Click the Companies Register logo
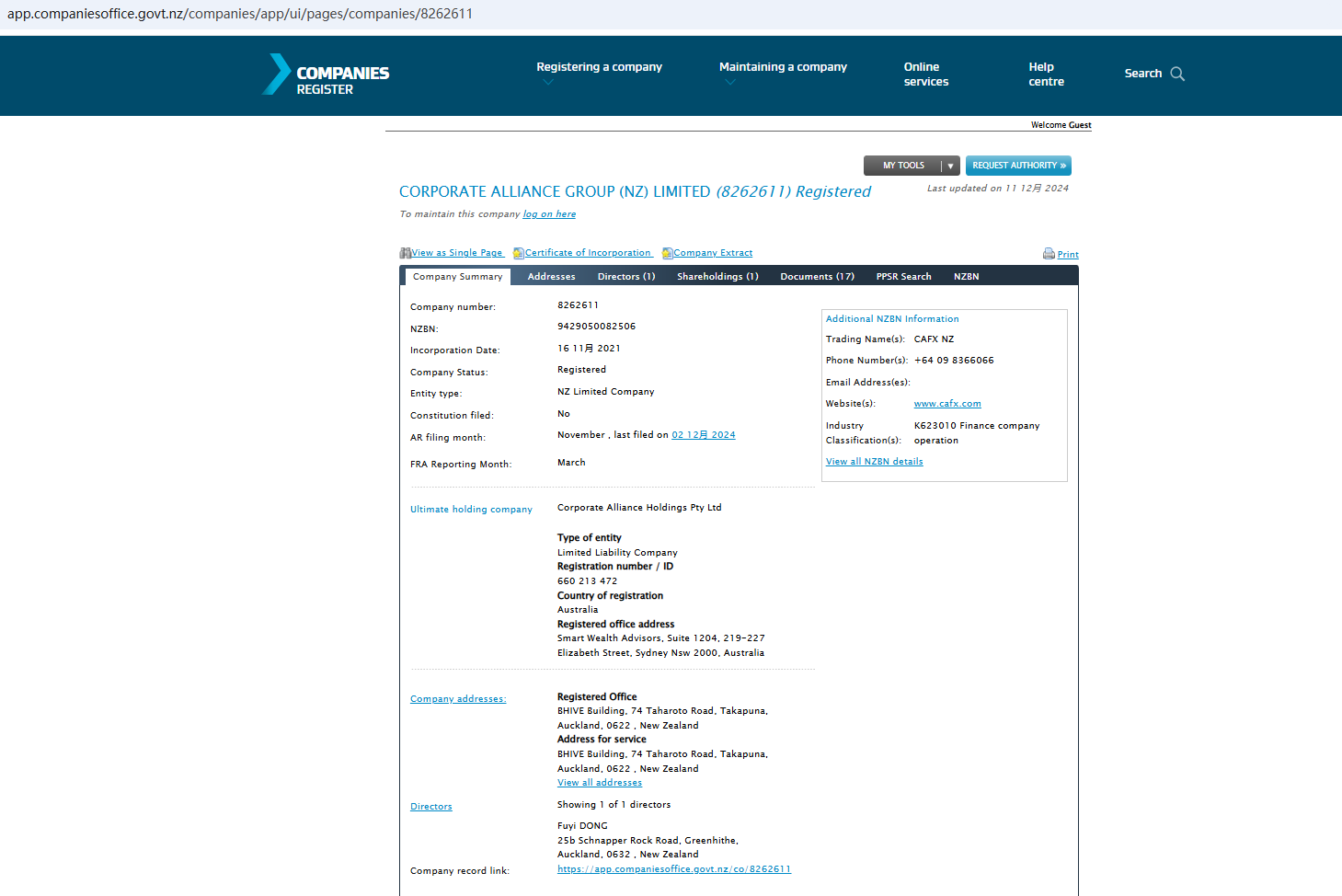1342x896 pixels. [x=326, y=75]
